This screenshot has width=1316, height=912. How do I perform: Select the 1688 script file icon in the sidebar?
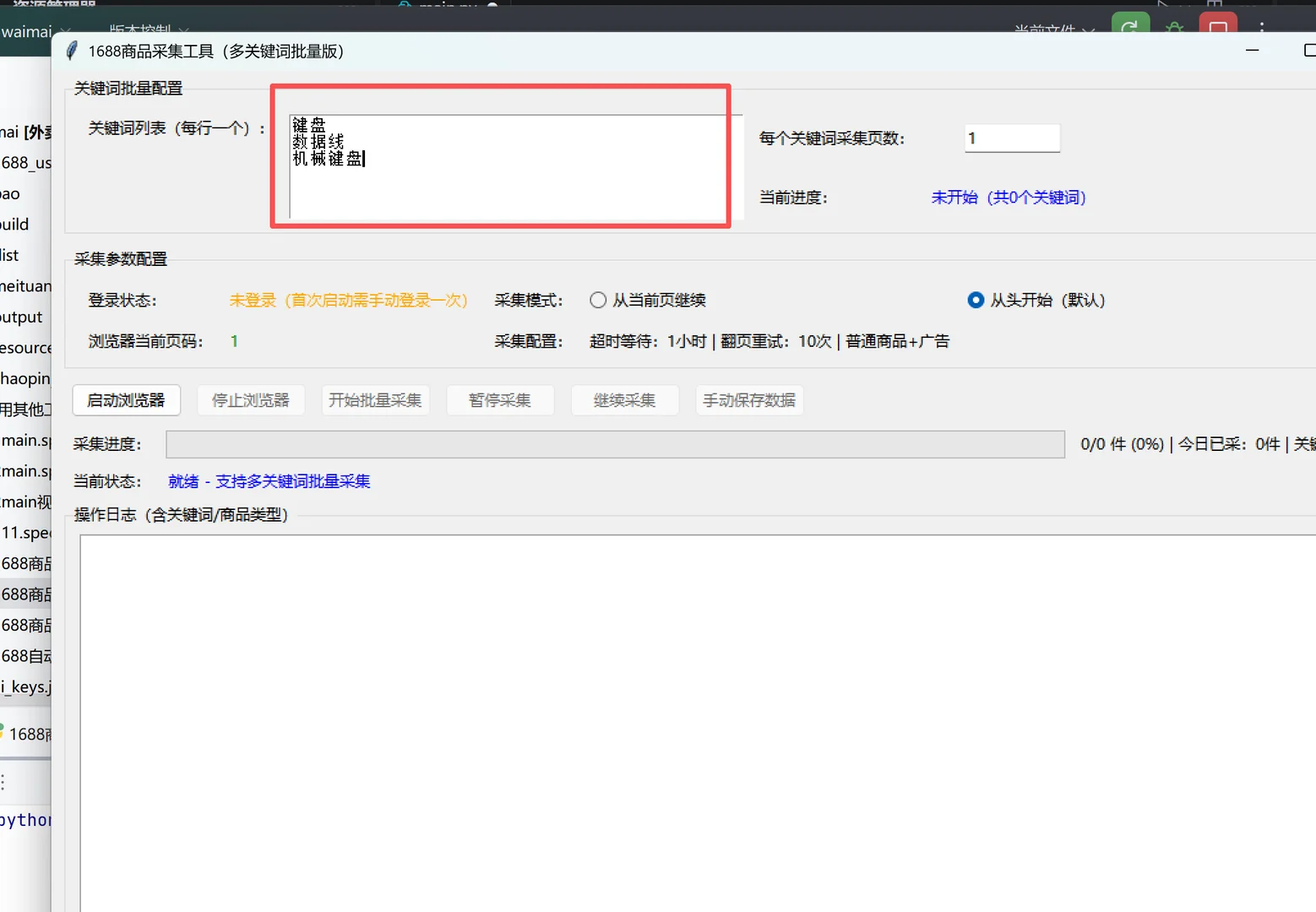(3, 733)
